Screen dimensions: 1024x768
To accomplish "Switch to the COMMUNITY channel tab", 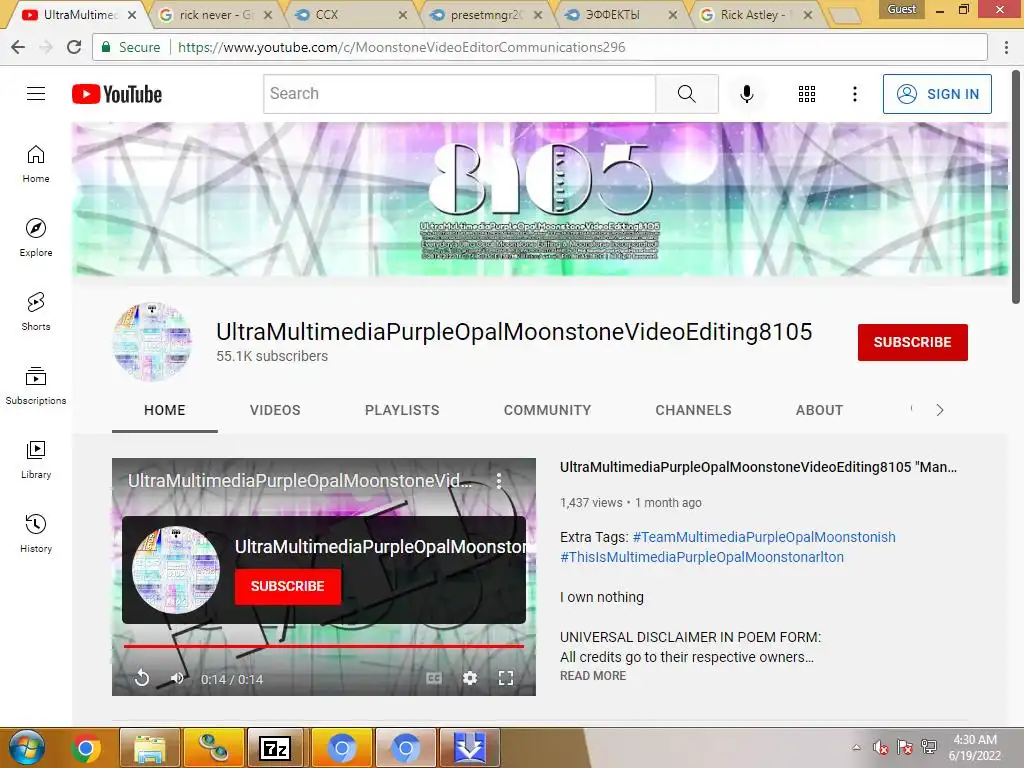I will tap(547, 410).
